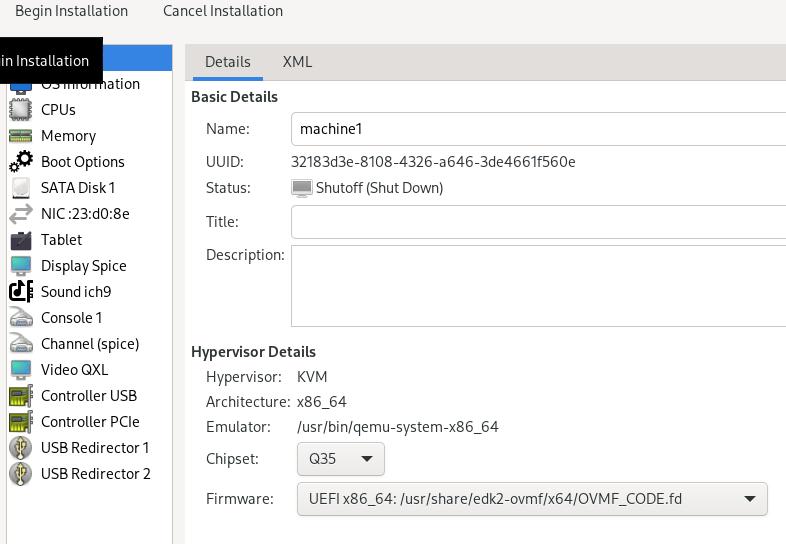Screen dimensions: 786x544
Task: Select the SATA Disk 1 icon
Action: pos(20,188)
